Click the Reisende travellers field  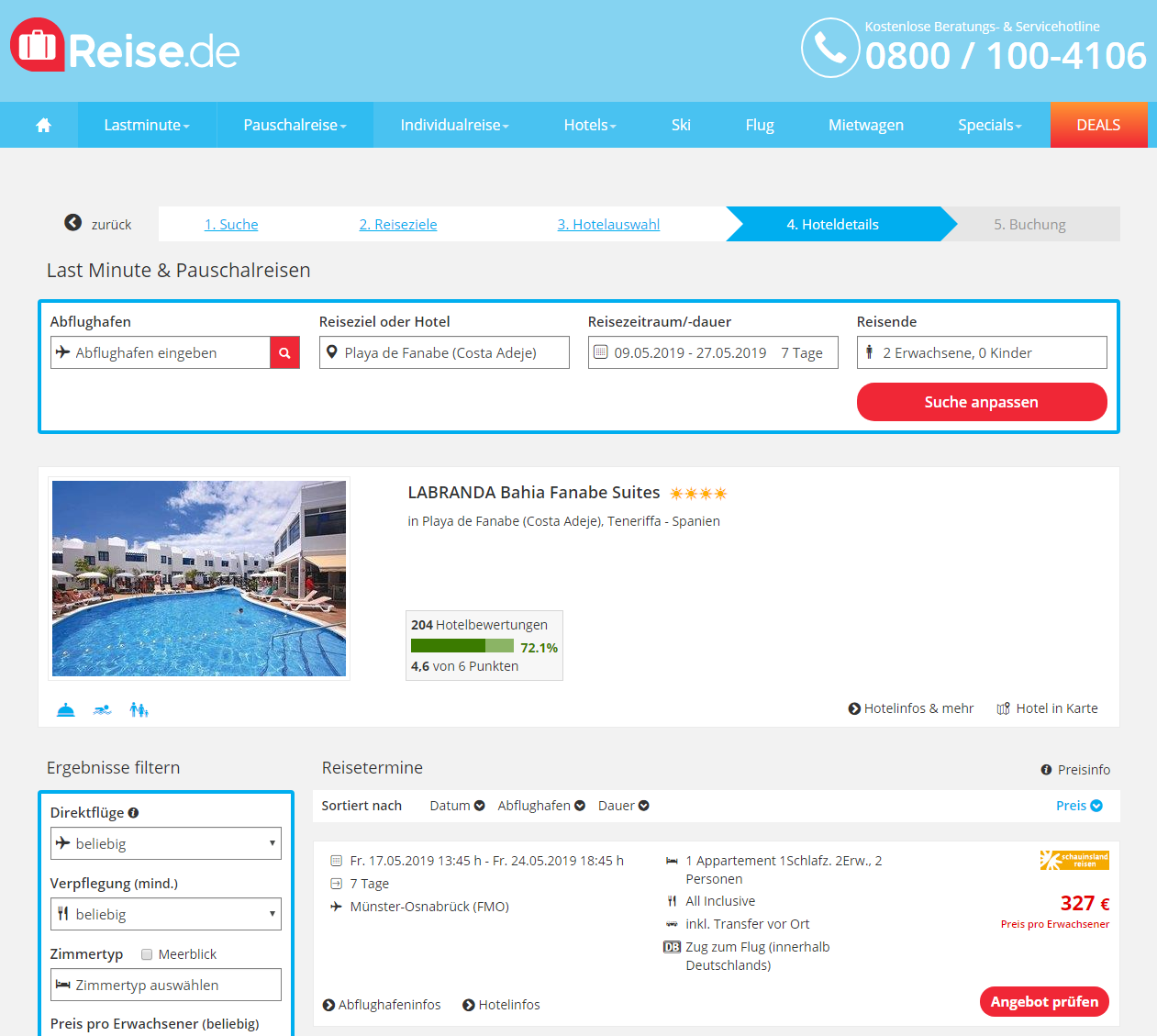pos(982,352)
